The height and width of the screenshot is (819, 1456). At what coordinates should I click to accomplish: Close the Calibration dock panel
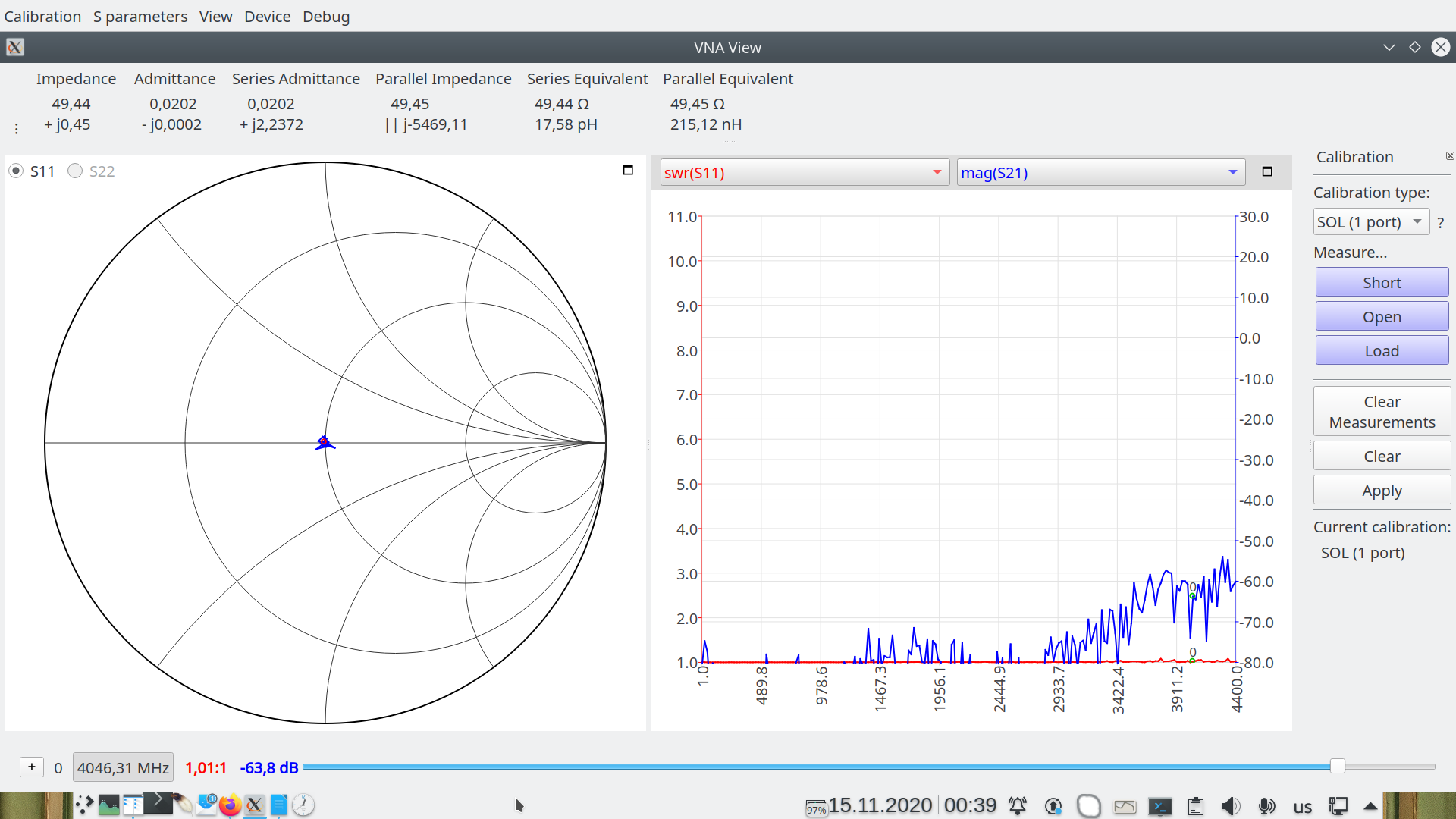(1449, 156)
